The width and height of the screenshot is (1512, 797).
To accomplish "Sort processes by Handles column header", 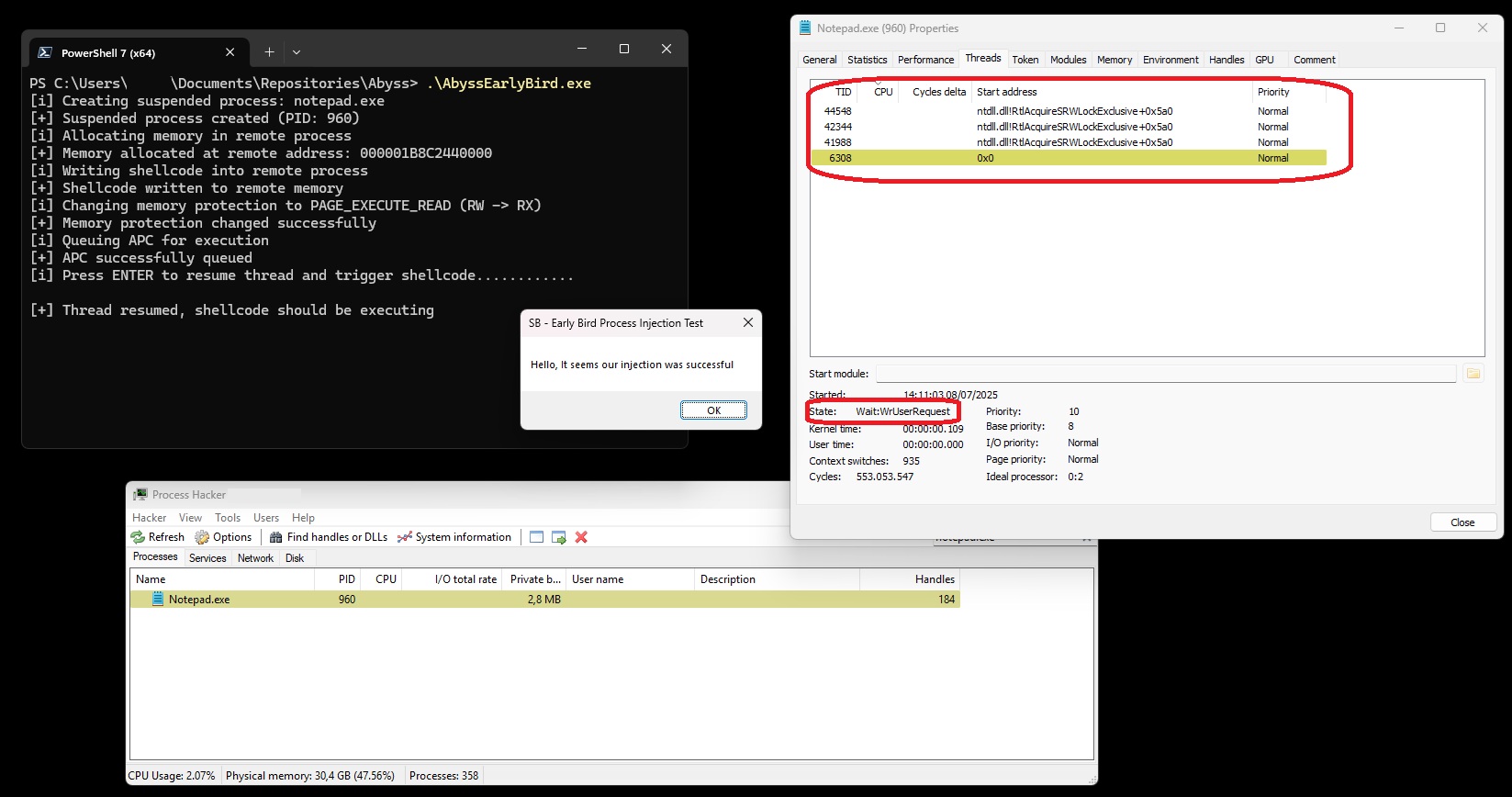I will pyautogui.click(x=910, y=579).
